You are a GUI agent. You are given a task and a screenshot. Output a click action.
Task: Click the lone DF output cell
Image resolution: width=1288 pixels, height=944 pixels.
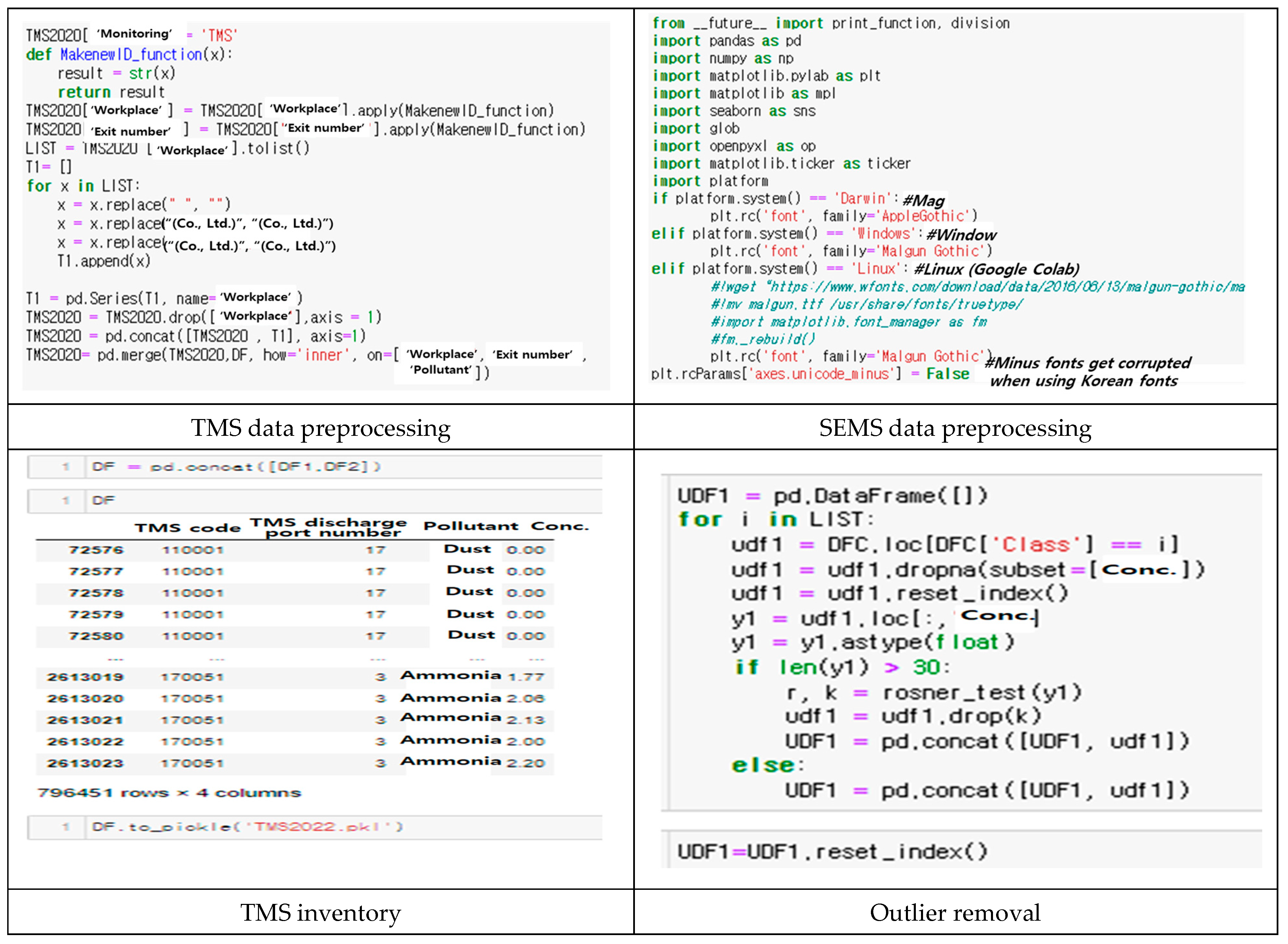[x=104, y=501]
